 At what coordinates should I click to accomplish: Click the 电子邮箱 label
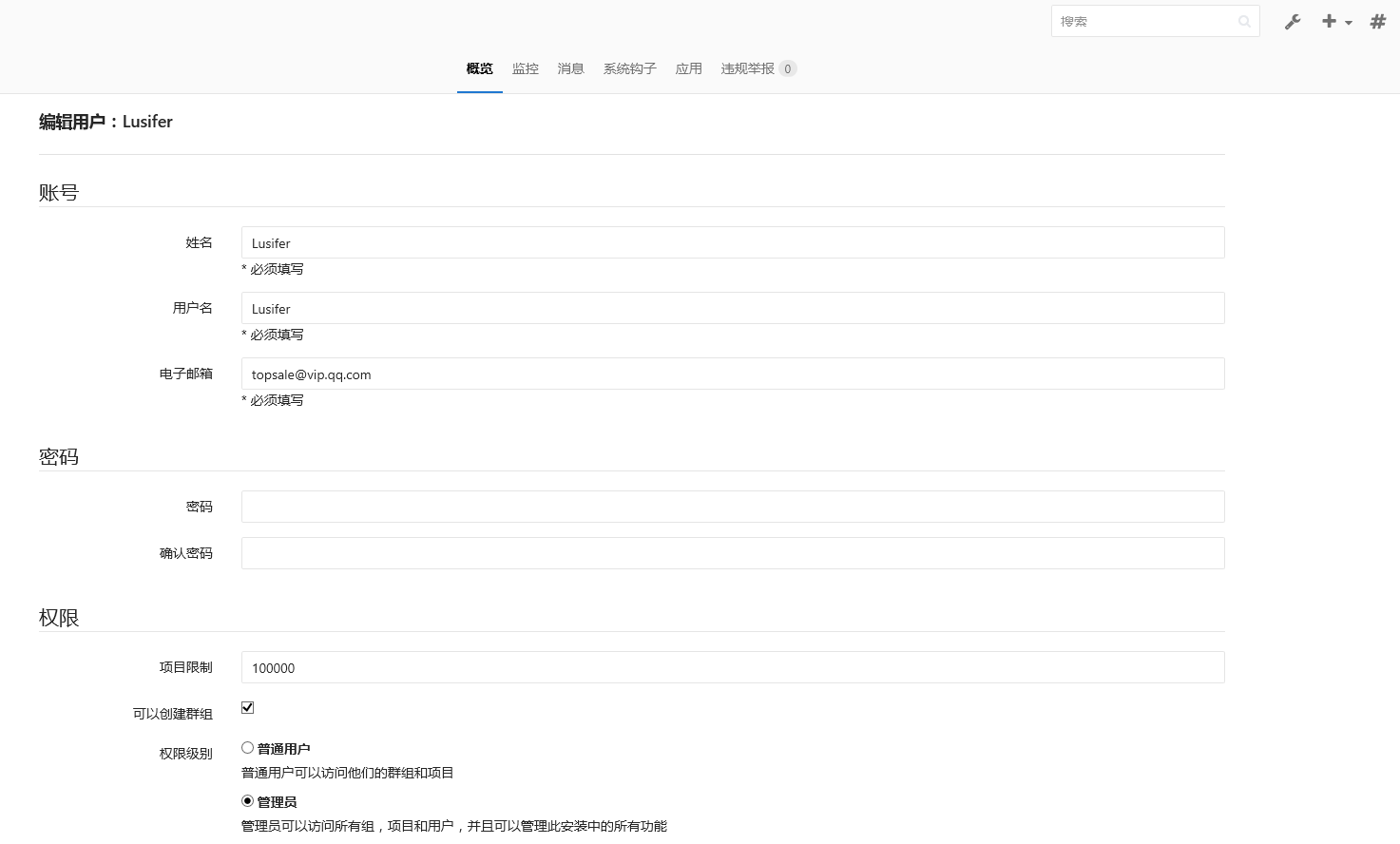coord(186,374)
